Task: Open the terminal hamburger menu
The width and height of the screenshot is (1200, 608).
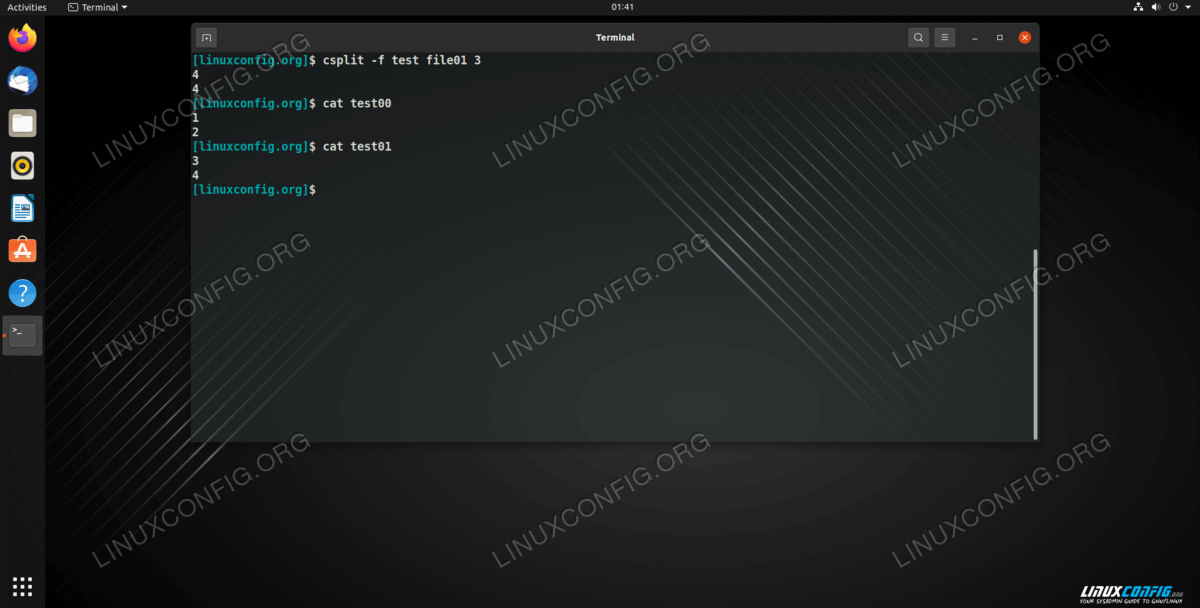Action: point(945,38)
